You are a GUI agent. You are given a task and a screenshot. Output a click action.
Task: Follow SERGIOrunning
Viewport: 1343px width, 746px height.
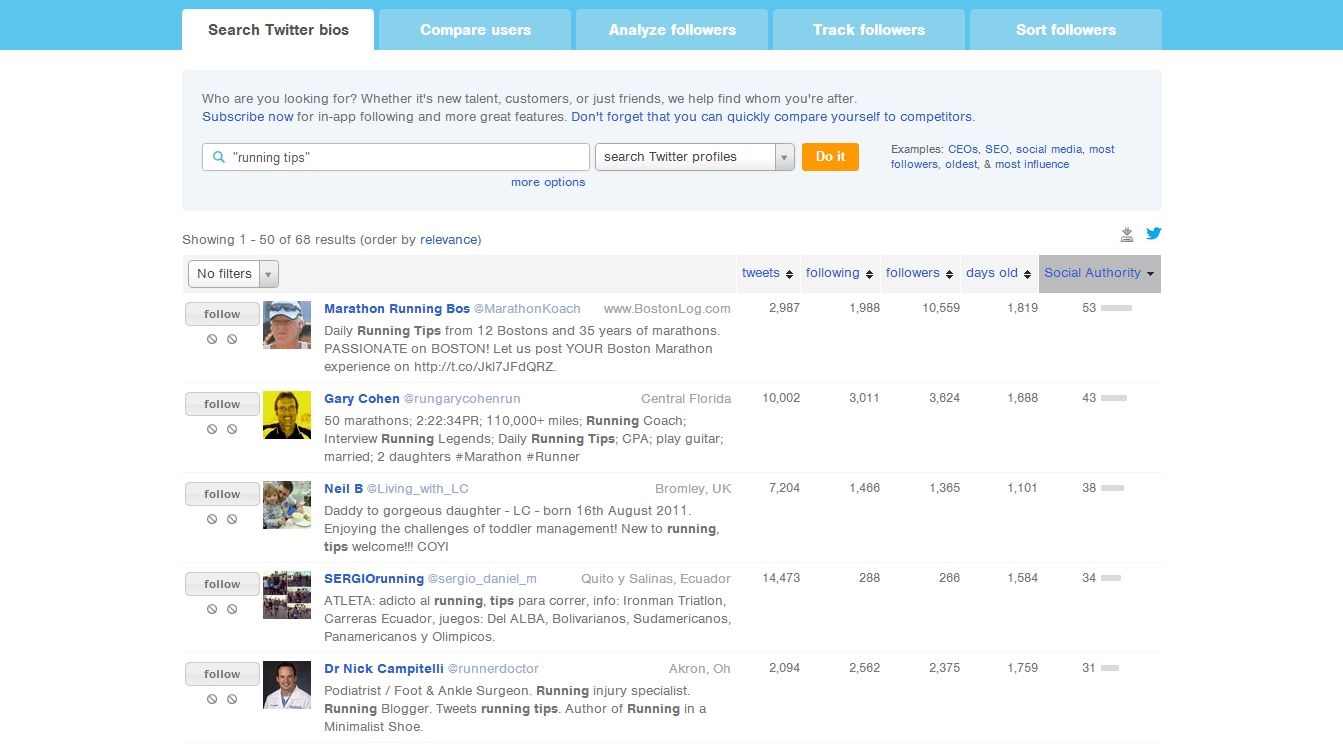(x=222, y=584)
